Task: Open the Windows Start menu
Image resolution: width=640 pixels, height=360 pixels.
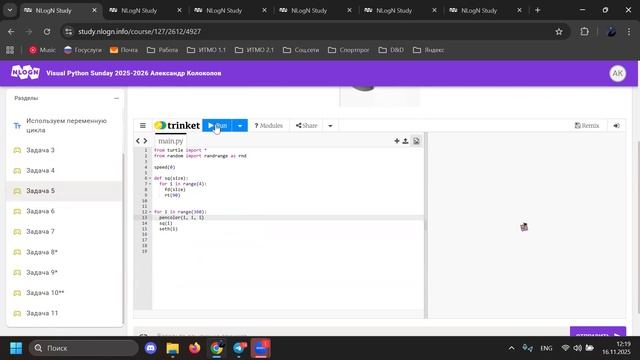Action: pyautogui.click(x=16, y=348)
